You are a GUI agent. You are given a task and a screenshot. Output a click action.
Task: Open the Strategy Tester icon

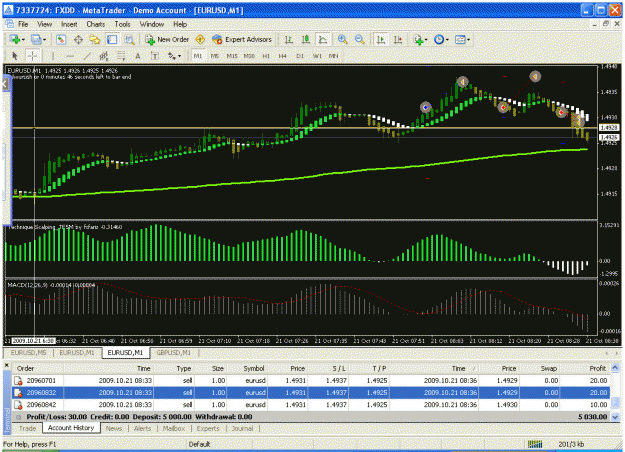129,39
